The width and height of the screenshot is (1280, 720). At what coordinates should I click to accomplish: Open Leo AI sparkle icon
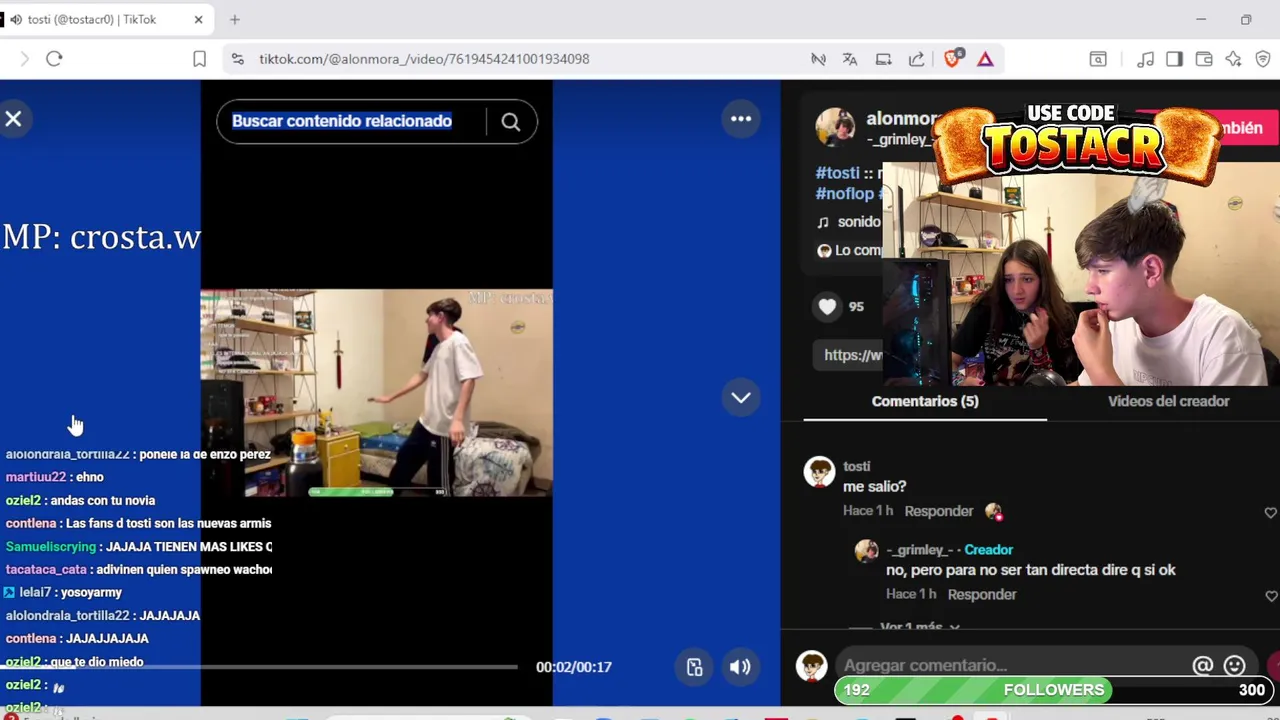coord(1233,59)
